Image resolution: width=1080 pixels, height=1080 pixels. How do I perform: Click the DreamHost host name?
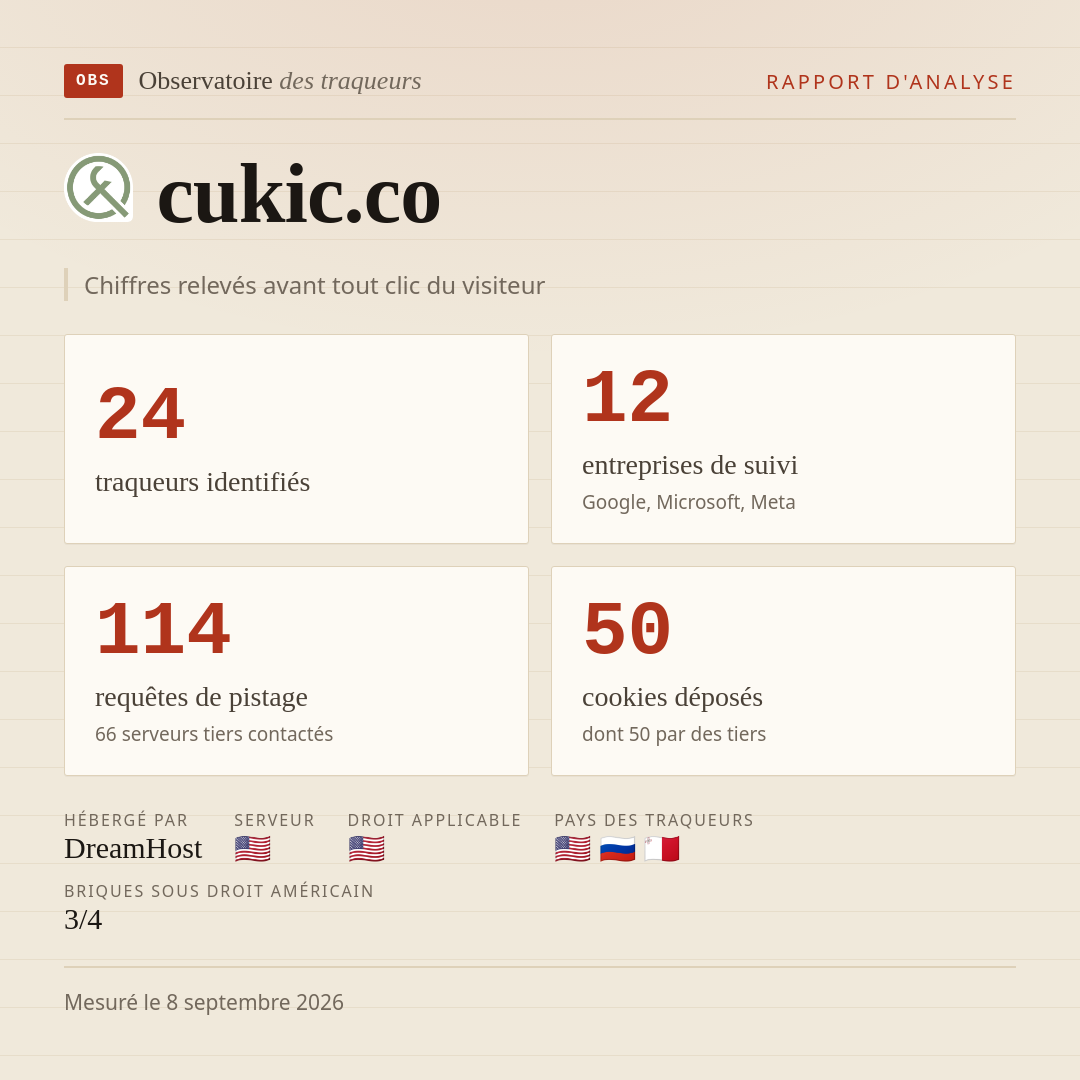pyautogui.click(x=133, y=849)
